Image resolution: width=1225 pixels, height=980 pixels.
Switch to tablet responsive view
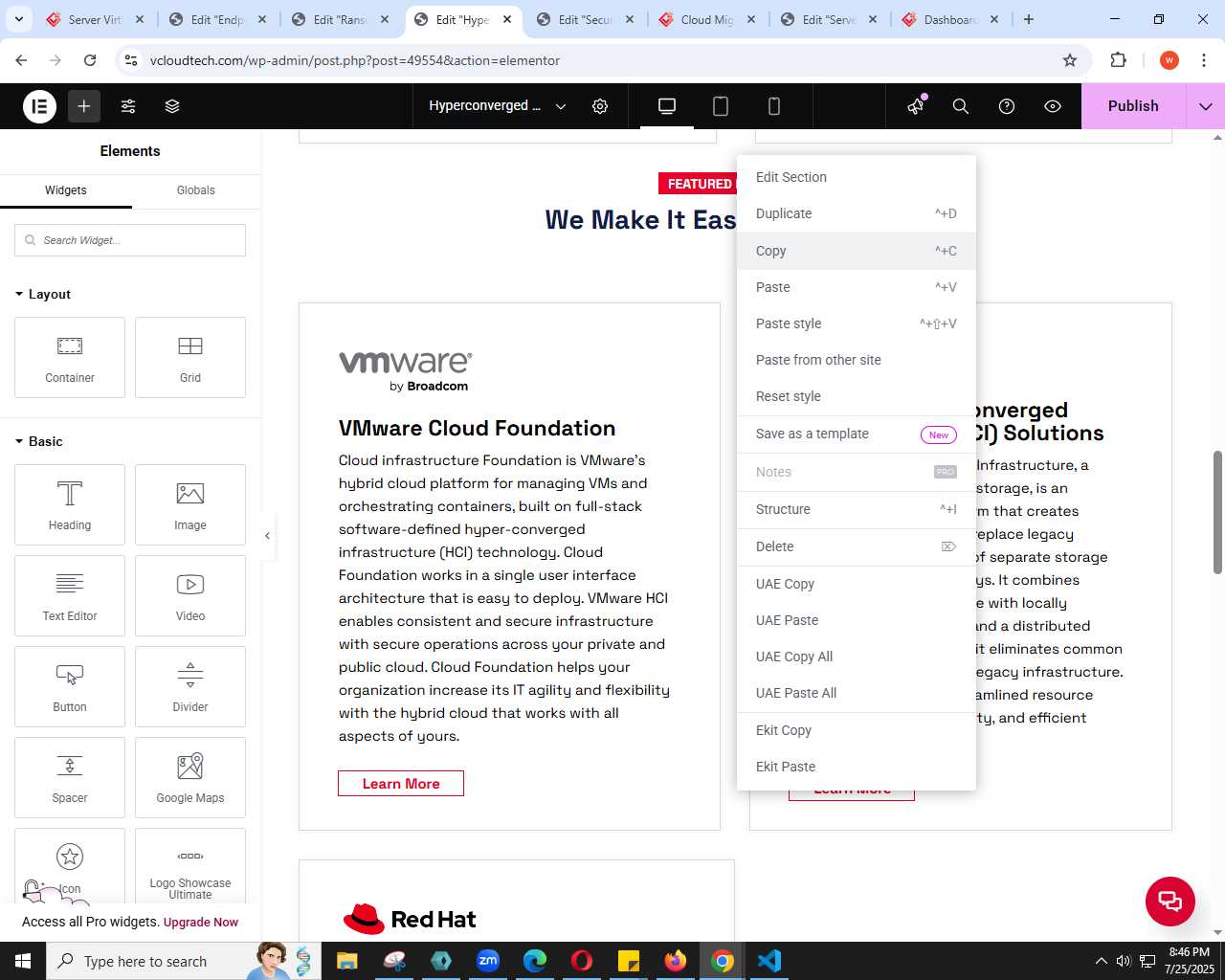[721, 106]
